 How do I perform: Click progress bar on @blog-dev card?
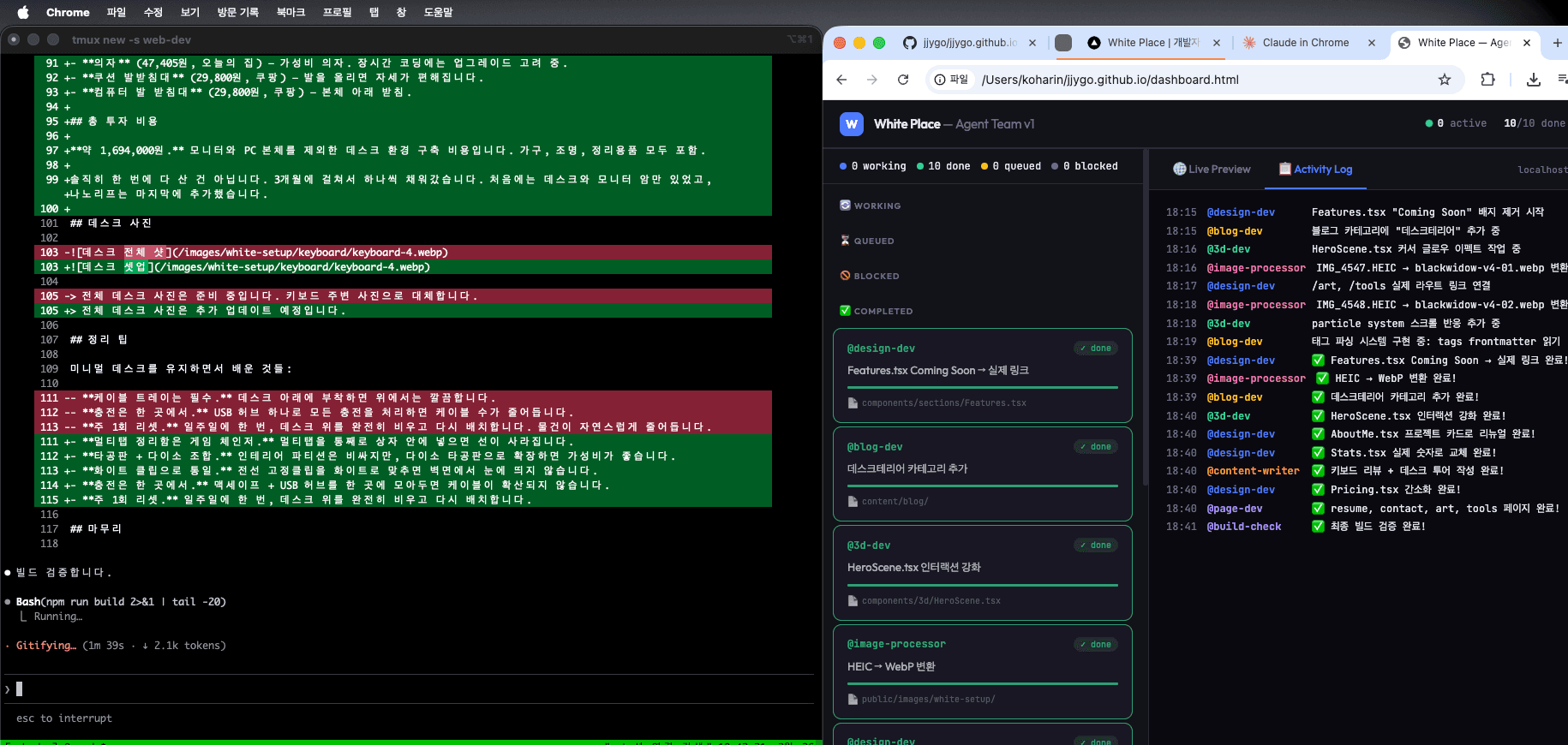983,486
